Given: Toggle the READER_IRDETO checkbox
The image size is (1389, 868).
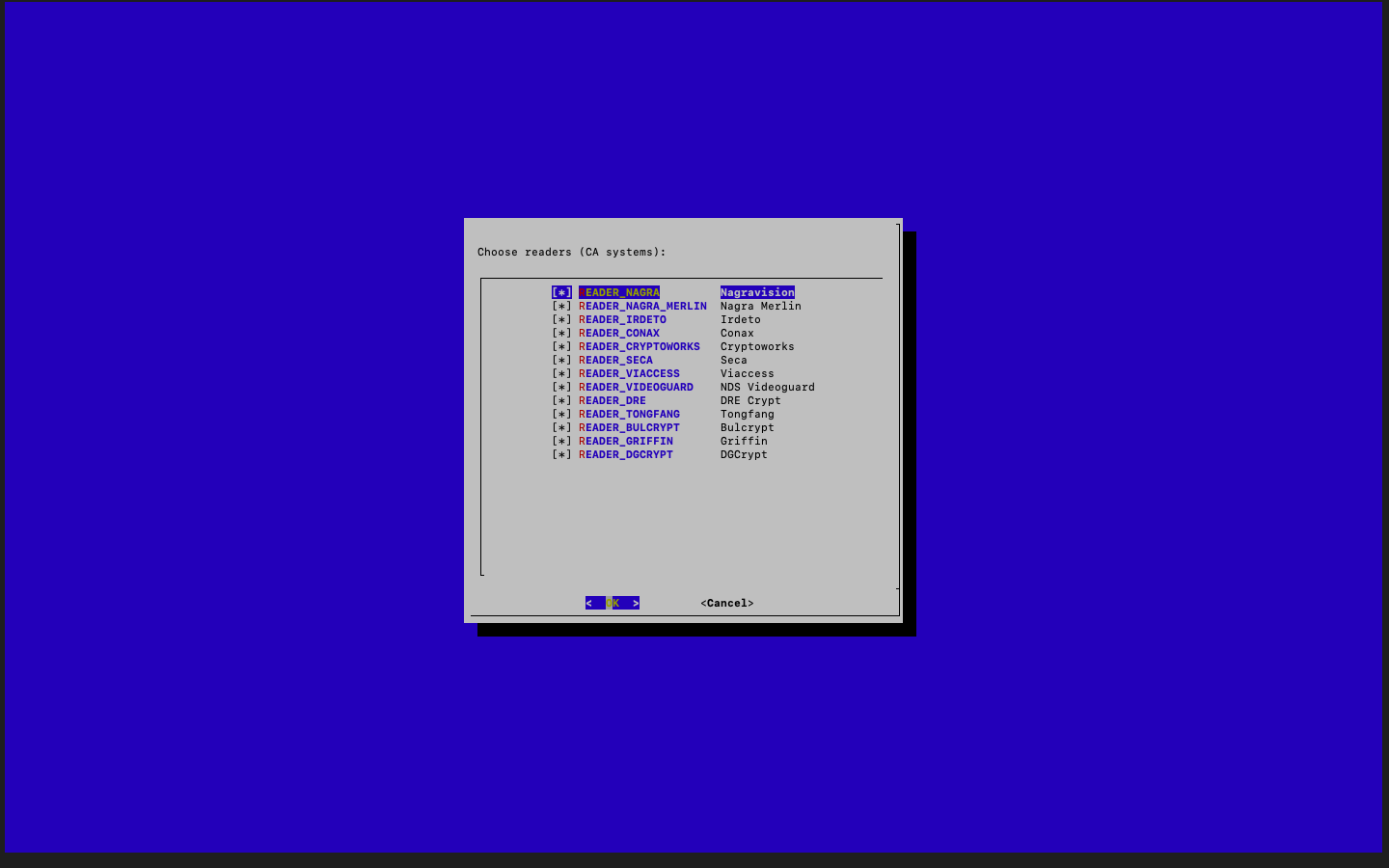Looking at the screenshot, I should tap(561, 319).
